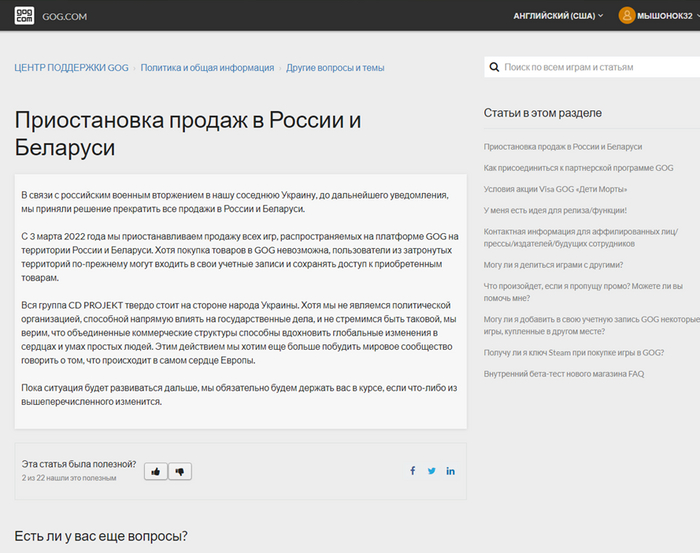Focus the search all games and articles field
Image resolution: width=700 pixels, height=553 pixels.
click(x=590, y=68)
